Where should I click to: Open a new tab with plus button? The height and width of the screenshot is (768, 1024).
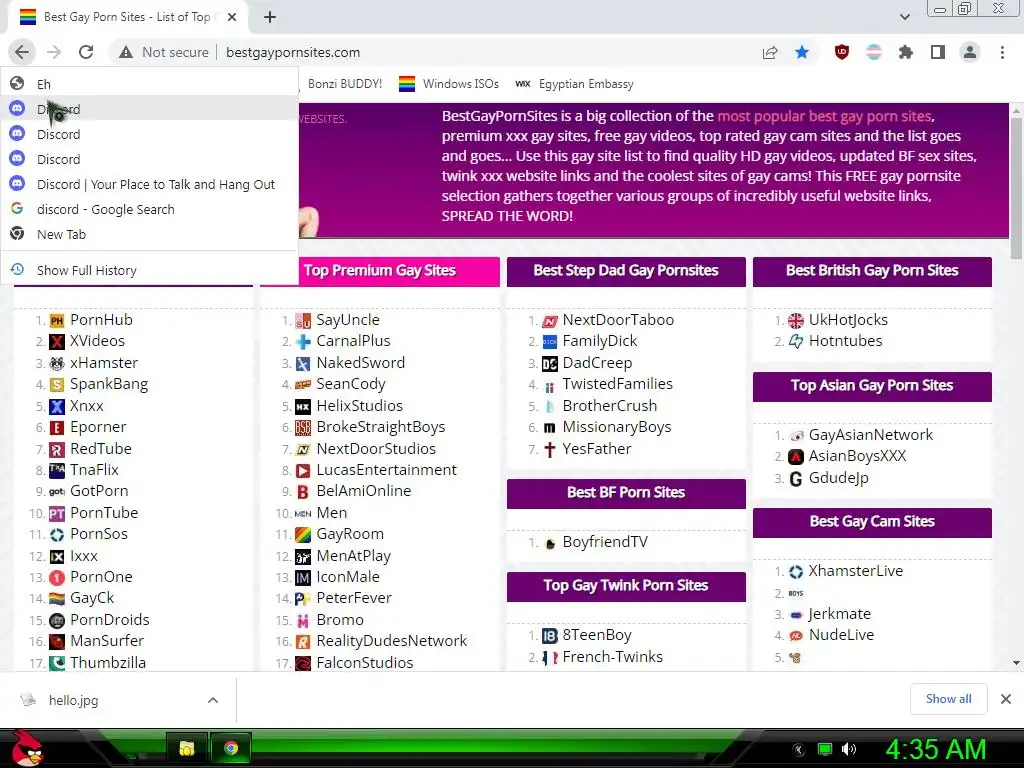[x=270, y=17]
